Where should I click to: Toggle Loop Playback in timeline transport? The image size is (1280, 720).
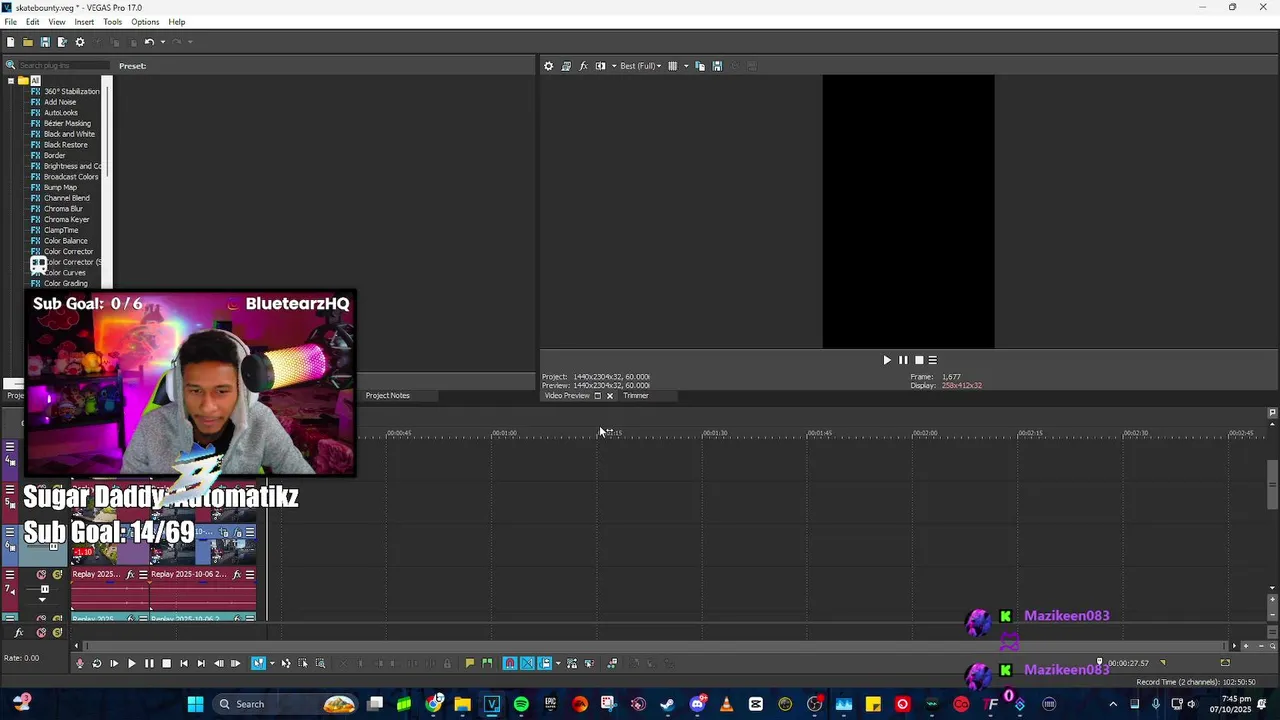[x=97, y=663]
